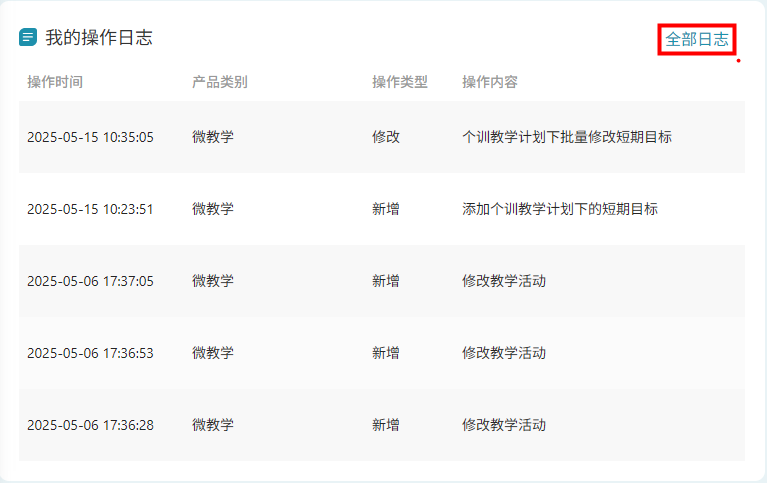The image size is (767, 483).
Task: Click the 操作类型 column header
Action: click(x=400, y=82)
